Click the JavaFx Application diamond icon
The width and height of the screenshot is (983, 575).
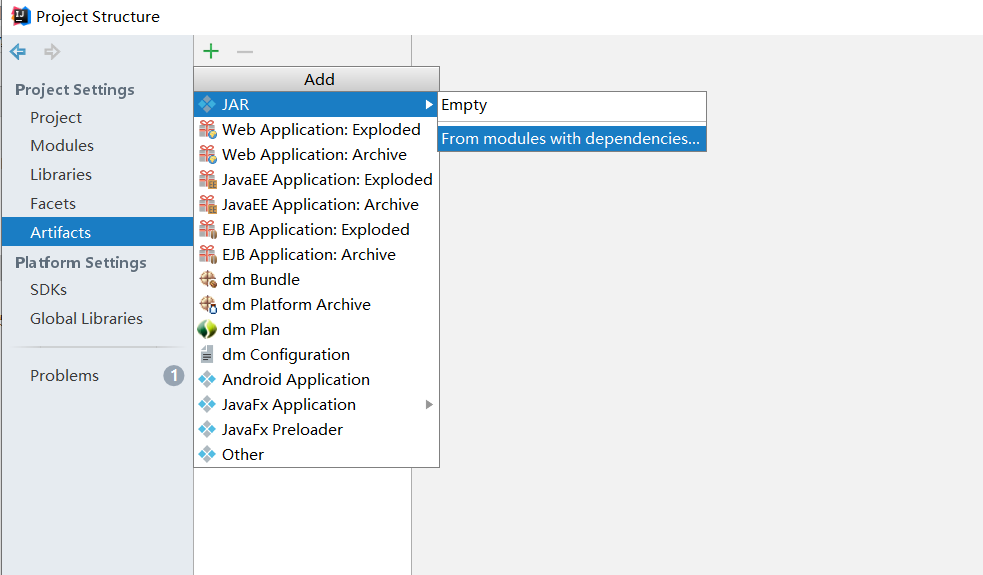pyautogui.click(x=207, y=404)
